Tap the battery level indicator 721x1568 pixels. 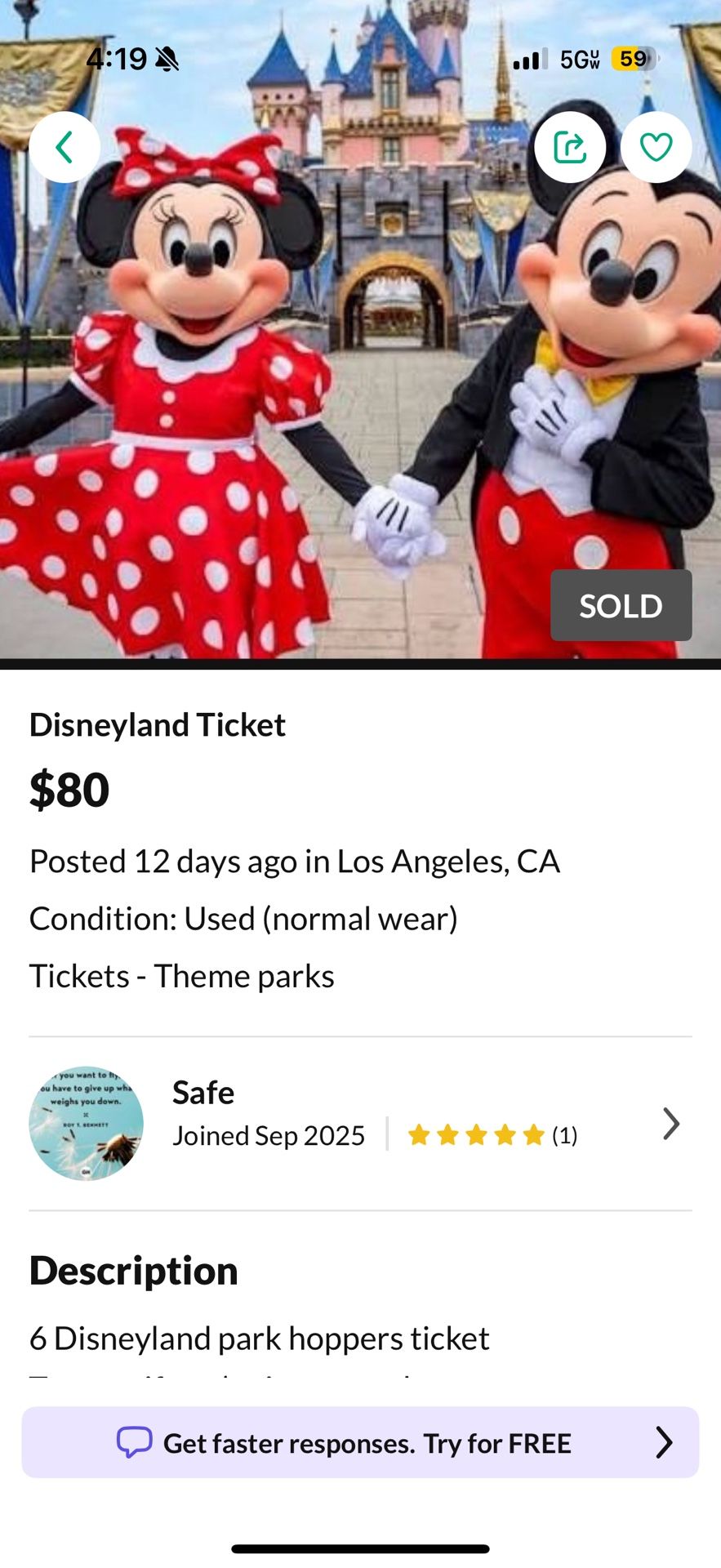tap(634, 59)
